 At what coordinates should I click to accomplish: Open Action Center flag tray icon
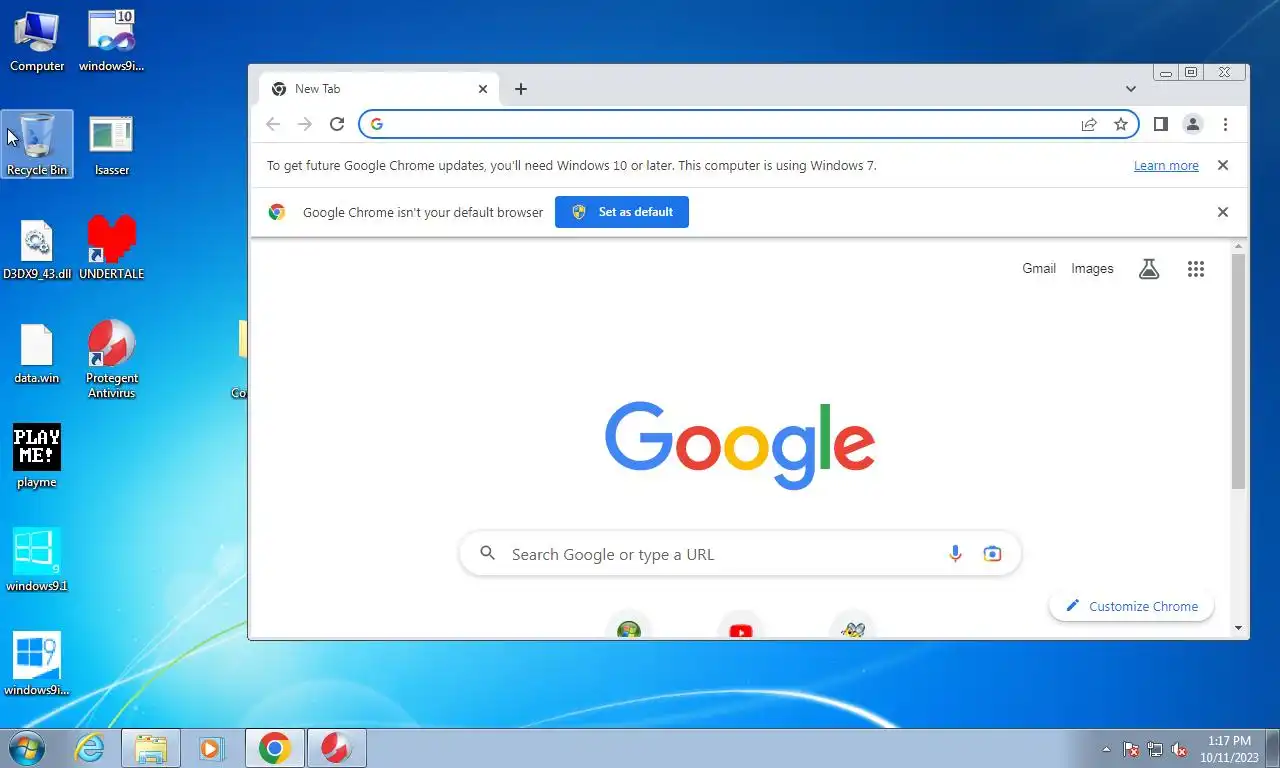click(x=1131, y=749)
